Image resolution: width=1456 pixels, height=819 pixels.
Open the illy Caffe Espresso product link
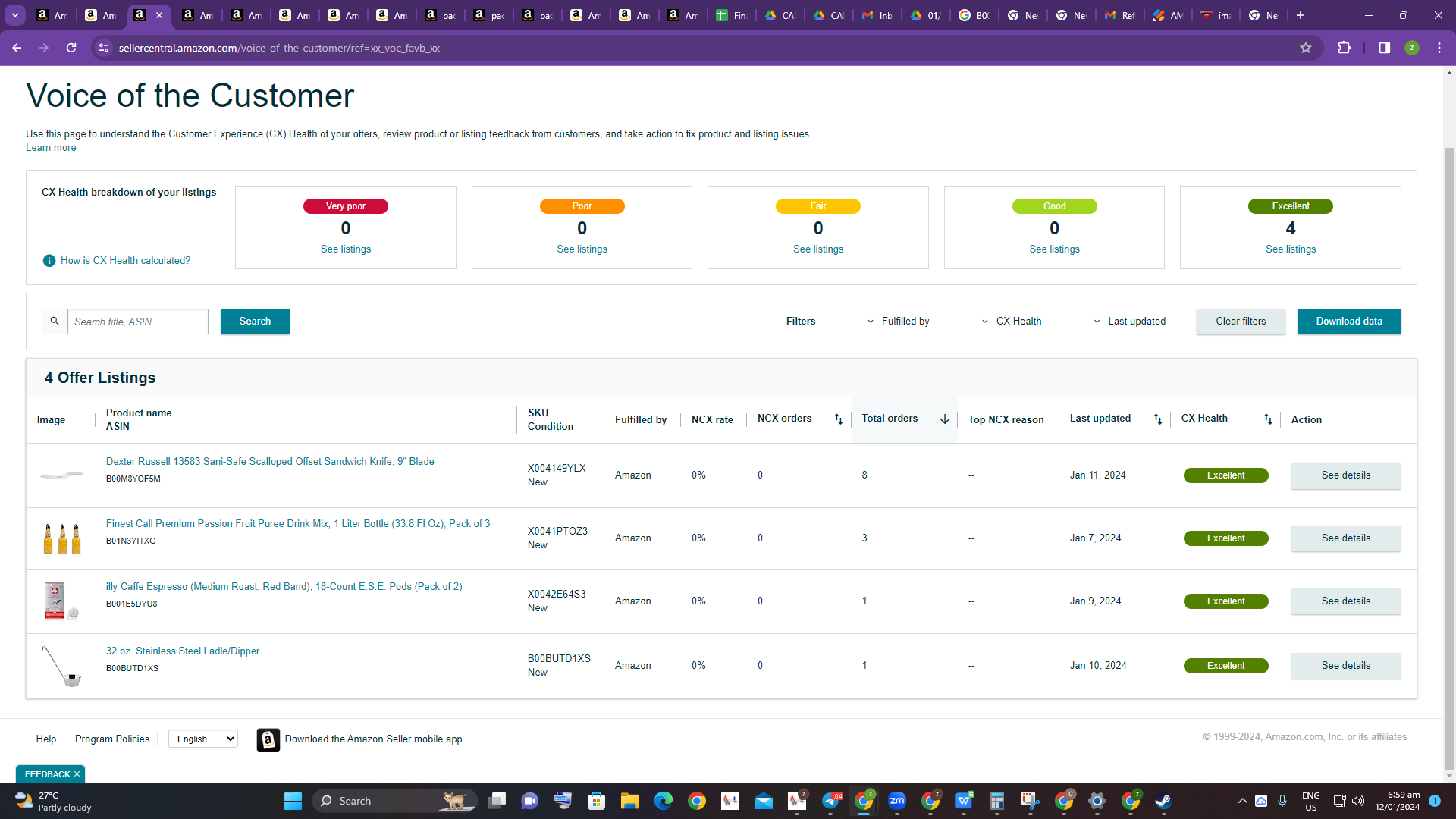pyautogui.click(x=284, y=587)
